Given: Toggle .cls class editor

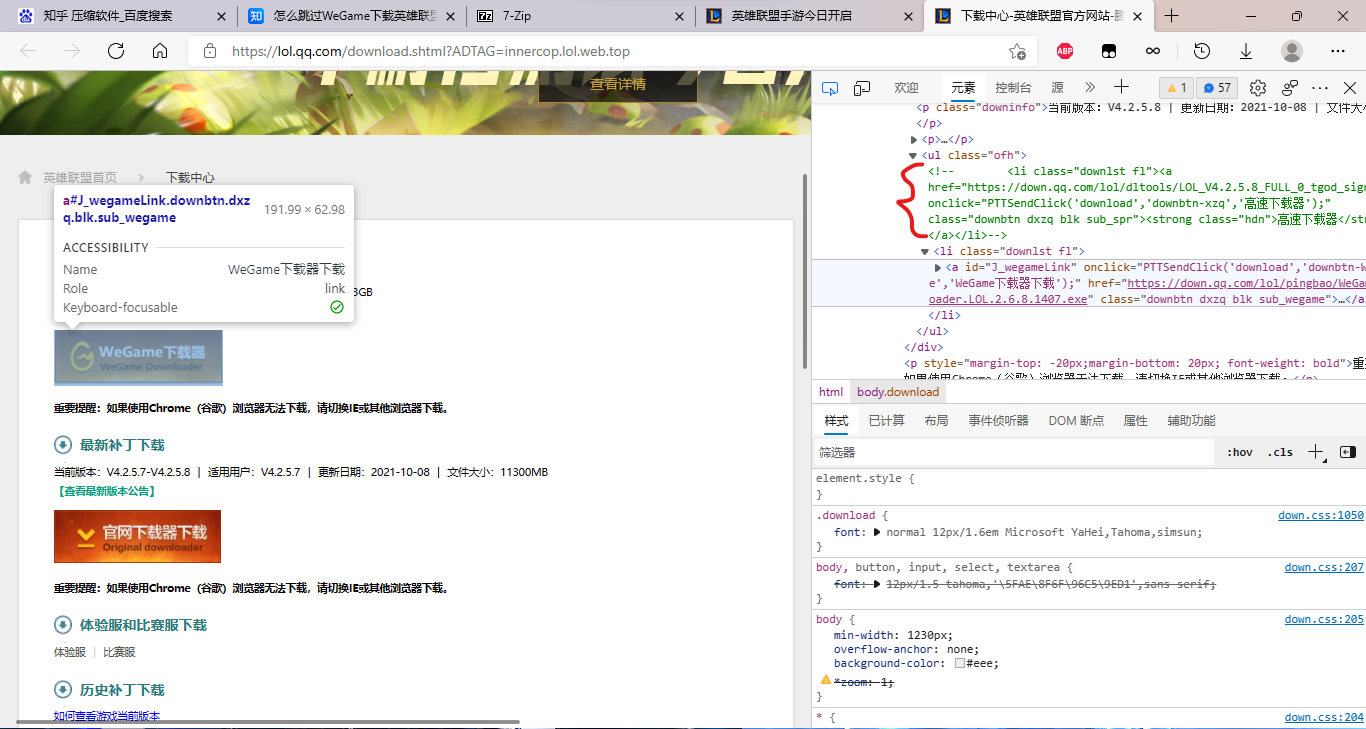Looking at the screenshot, I should [1280, 452].
